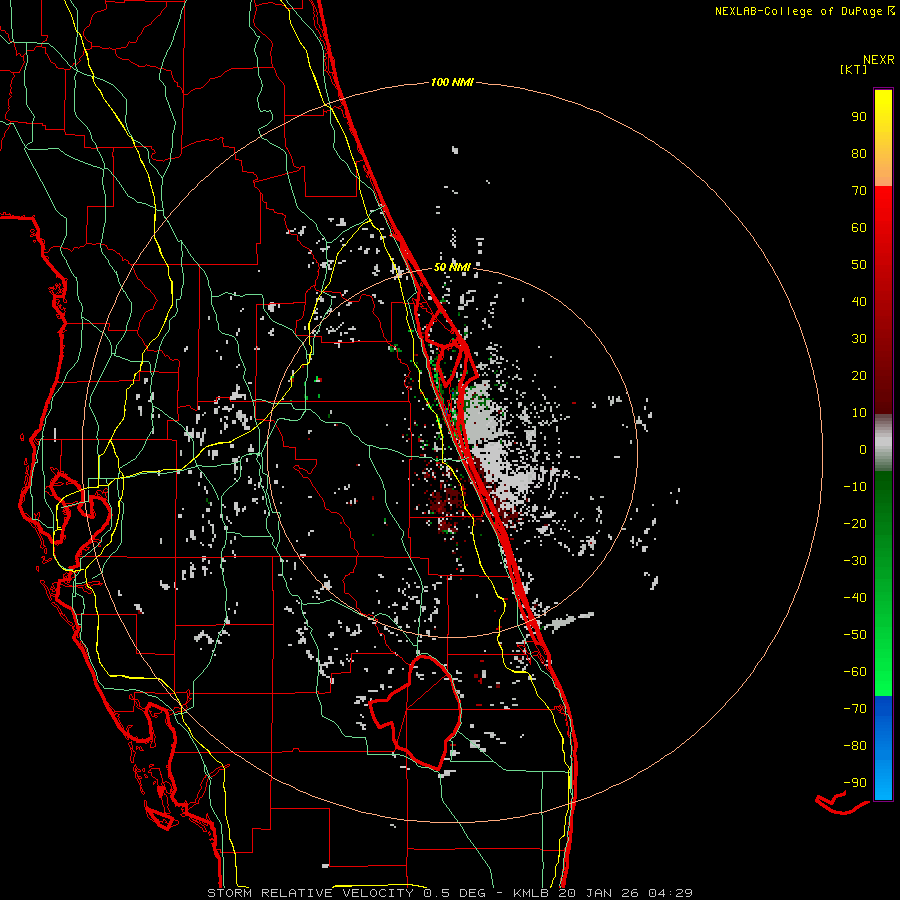The height and width of the screenshot is (900, 900).
Task: Click the 50 value on the velocity scale
Action: [859, 265]
